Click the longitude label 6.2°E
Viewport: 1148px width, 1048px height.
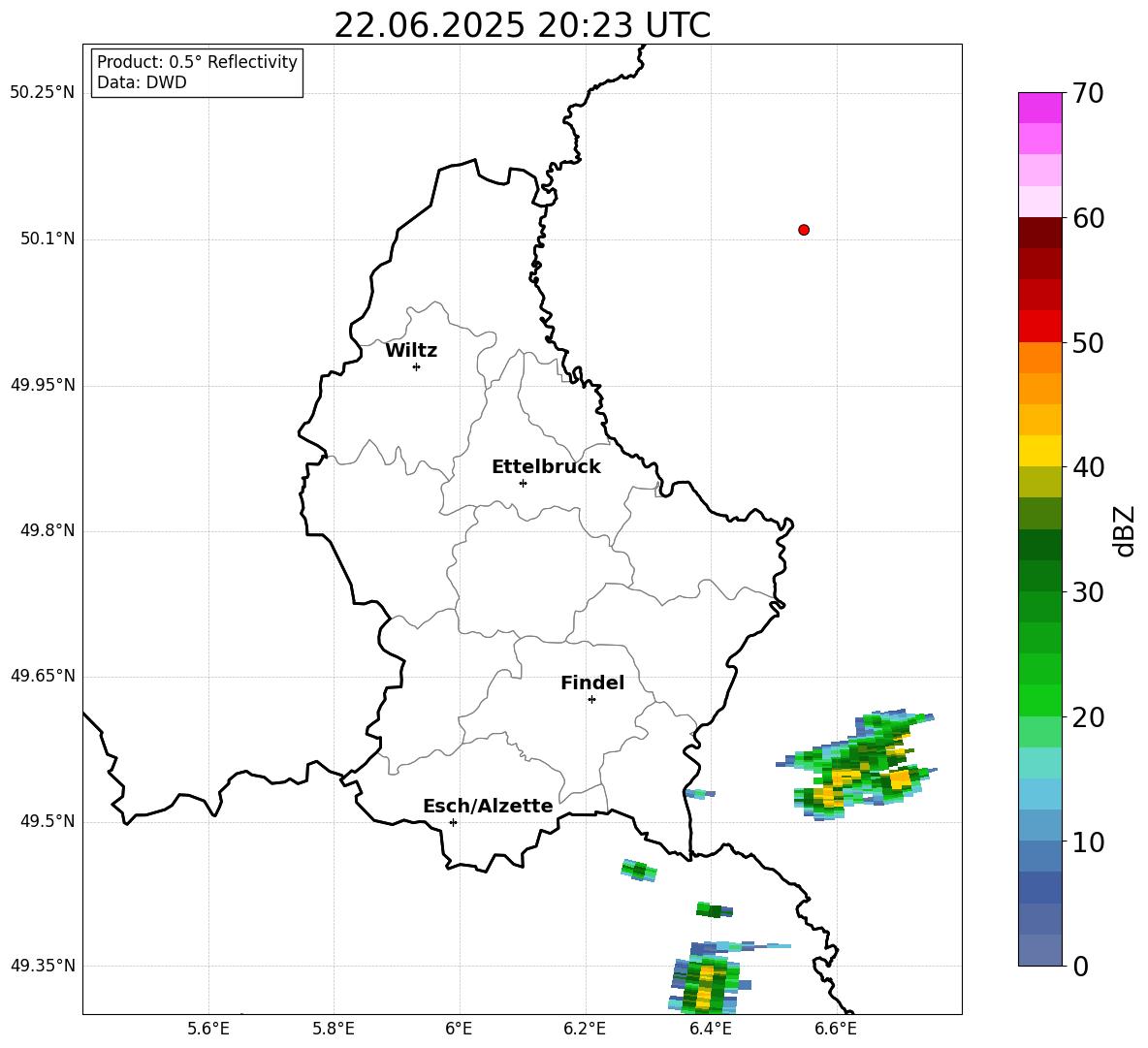585,1029
